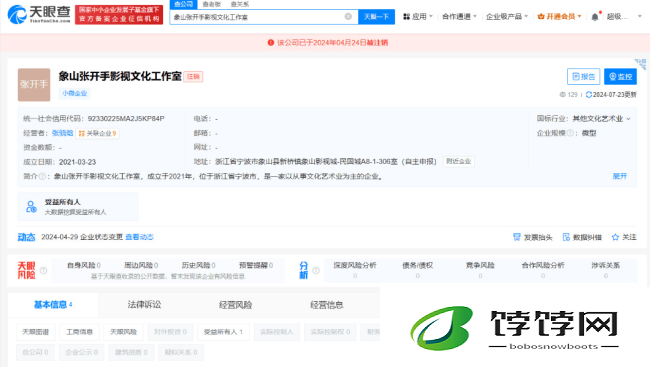This screenshot has width=650, height=367.
Task: Click the help icon next to 企业规模
Action: pyautogui.click(x=570, y=133)
